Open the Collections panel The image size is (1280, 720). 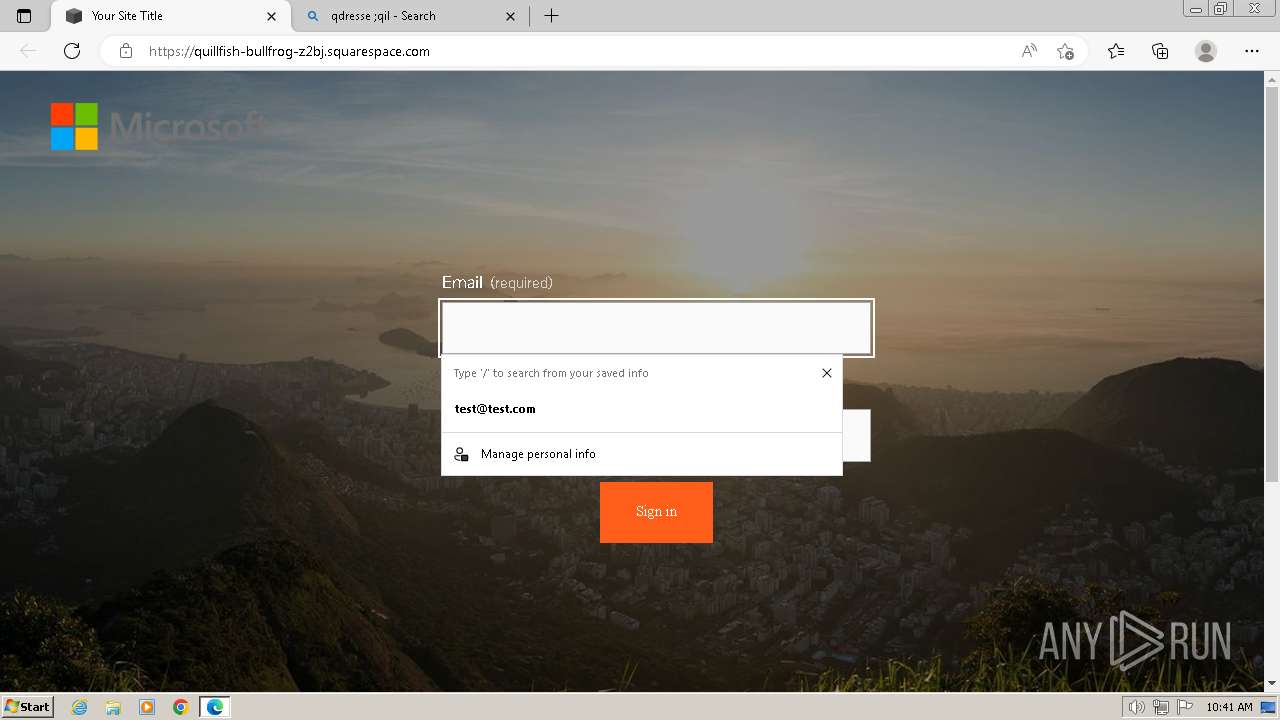click(x=1160, y=51)
